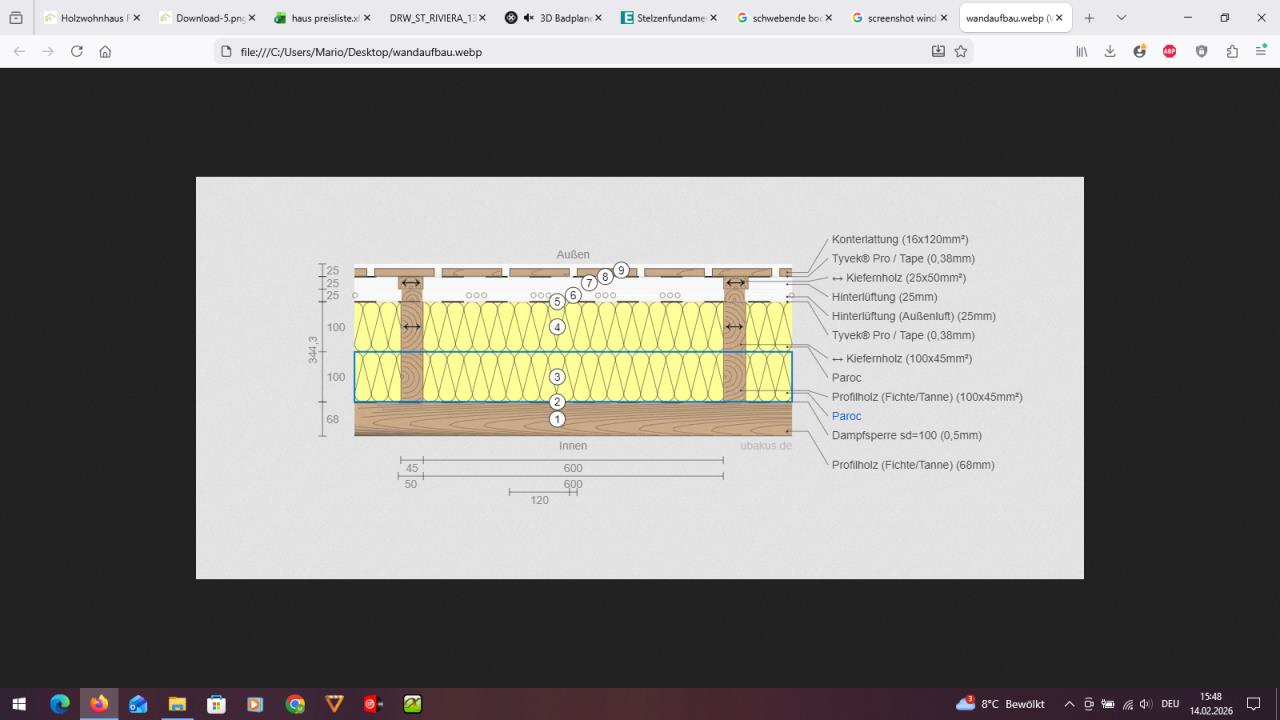
Task: Open a new tab with plus button
Action: coord(1089,18)
